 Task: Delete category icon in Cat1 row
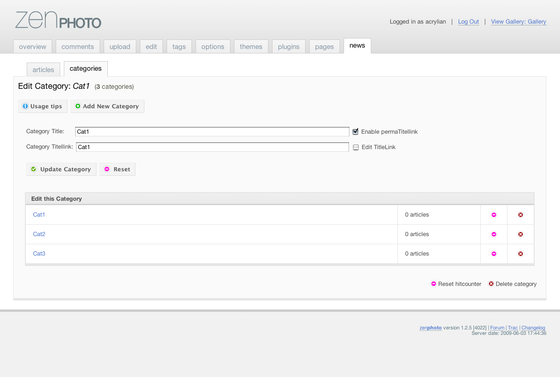[x=520, y=215]
